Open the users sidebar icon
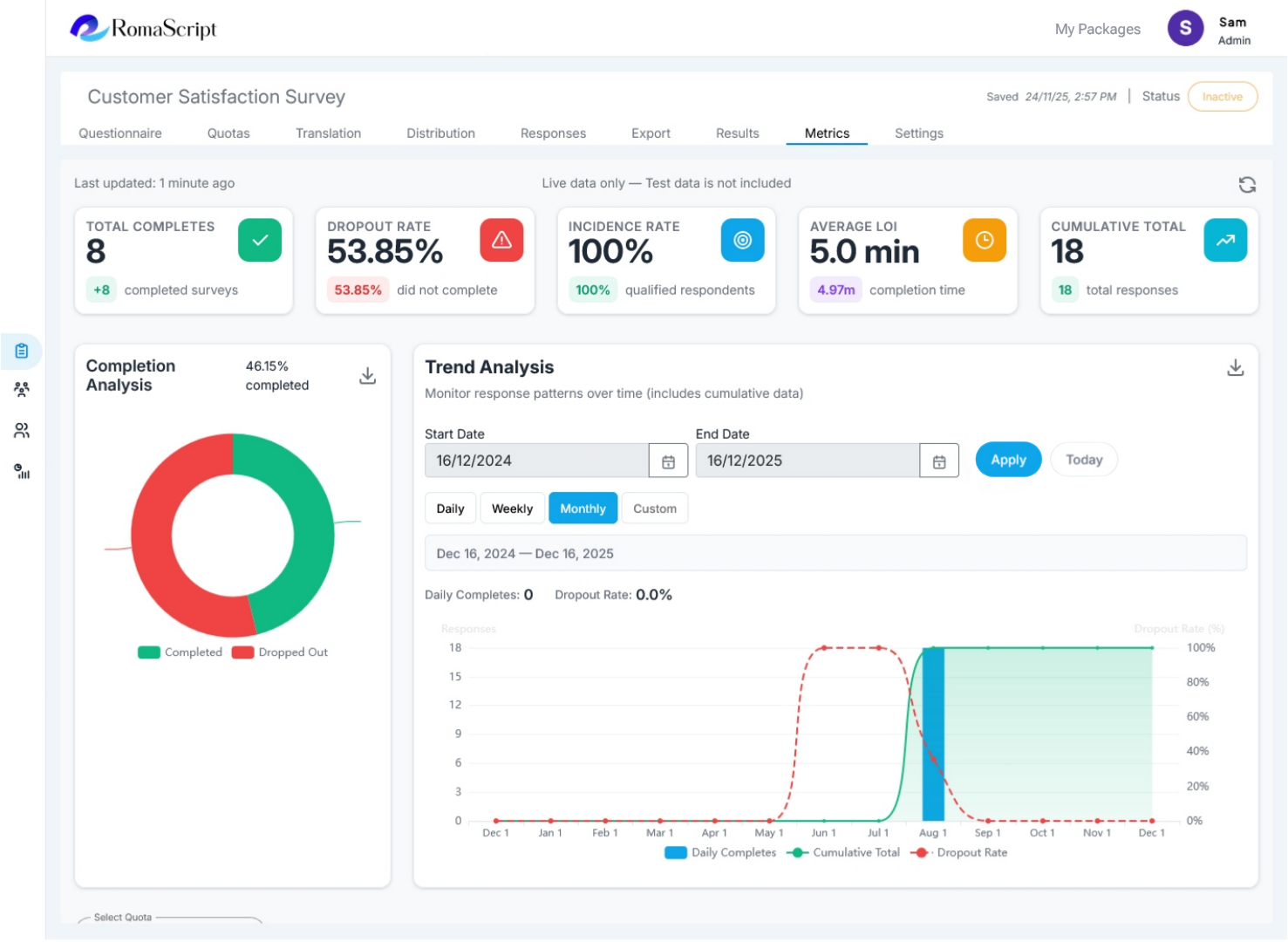The image size is (1288, 942). coord(22,431)
